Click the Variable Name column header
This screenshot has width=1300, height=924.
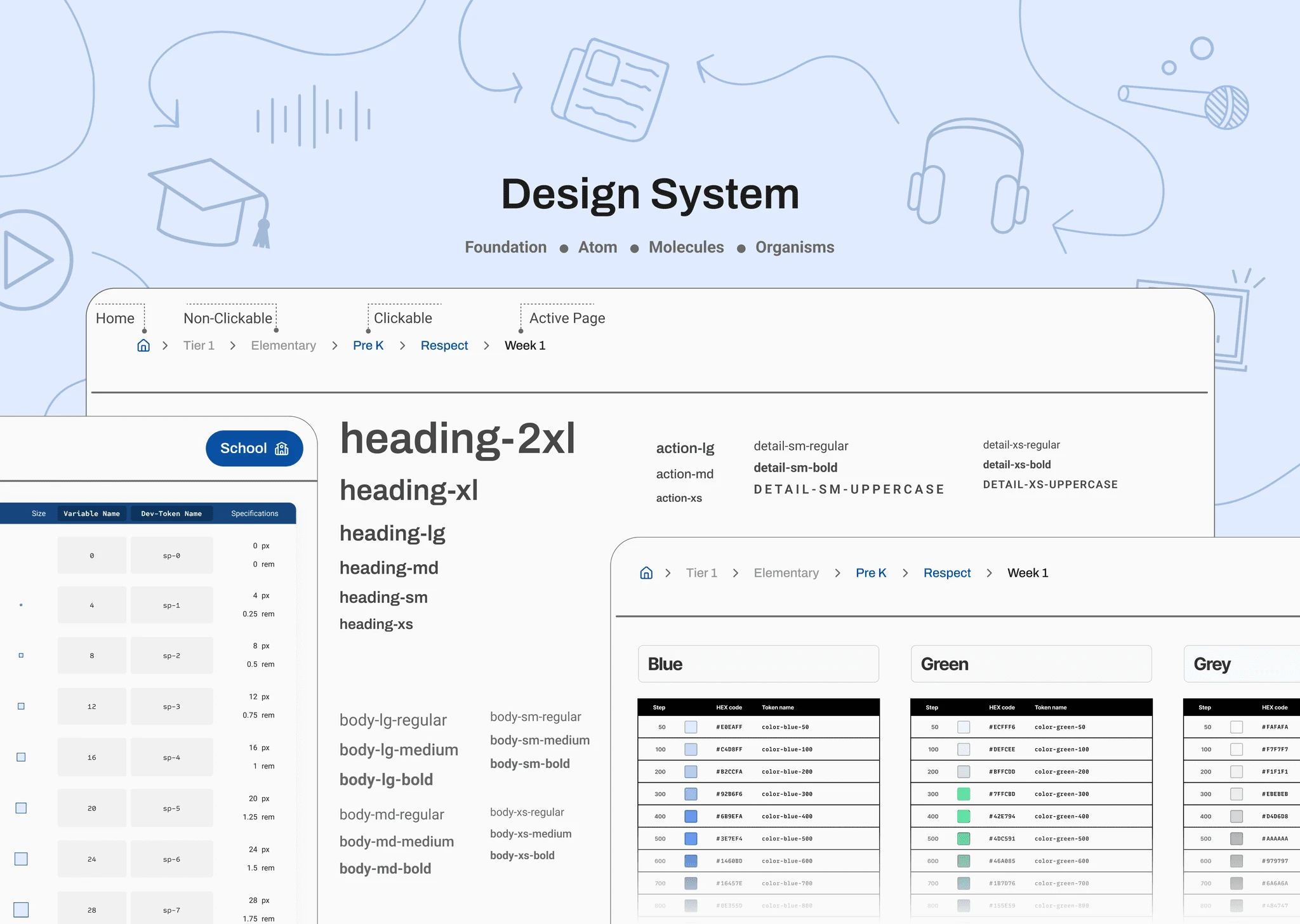click(x=92, y=513)
